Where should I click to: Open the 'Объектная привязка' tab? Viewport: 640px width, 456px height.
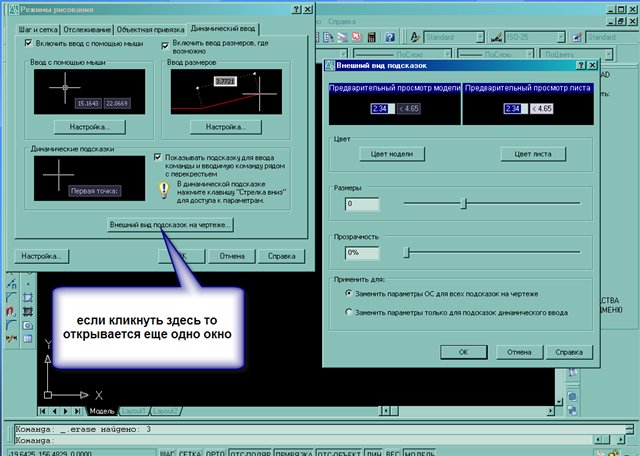pyautogui.click(x=152, y=29)
